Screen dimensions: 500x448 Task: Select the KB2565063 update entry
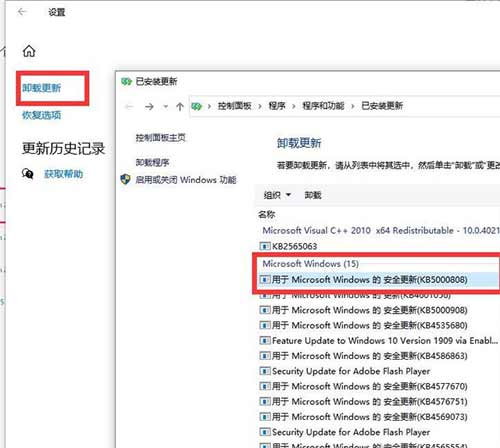click(294, 246)
